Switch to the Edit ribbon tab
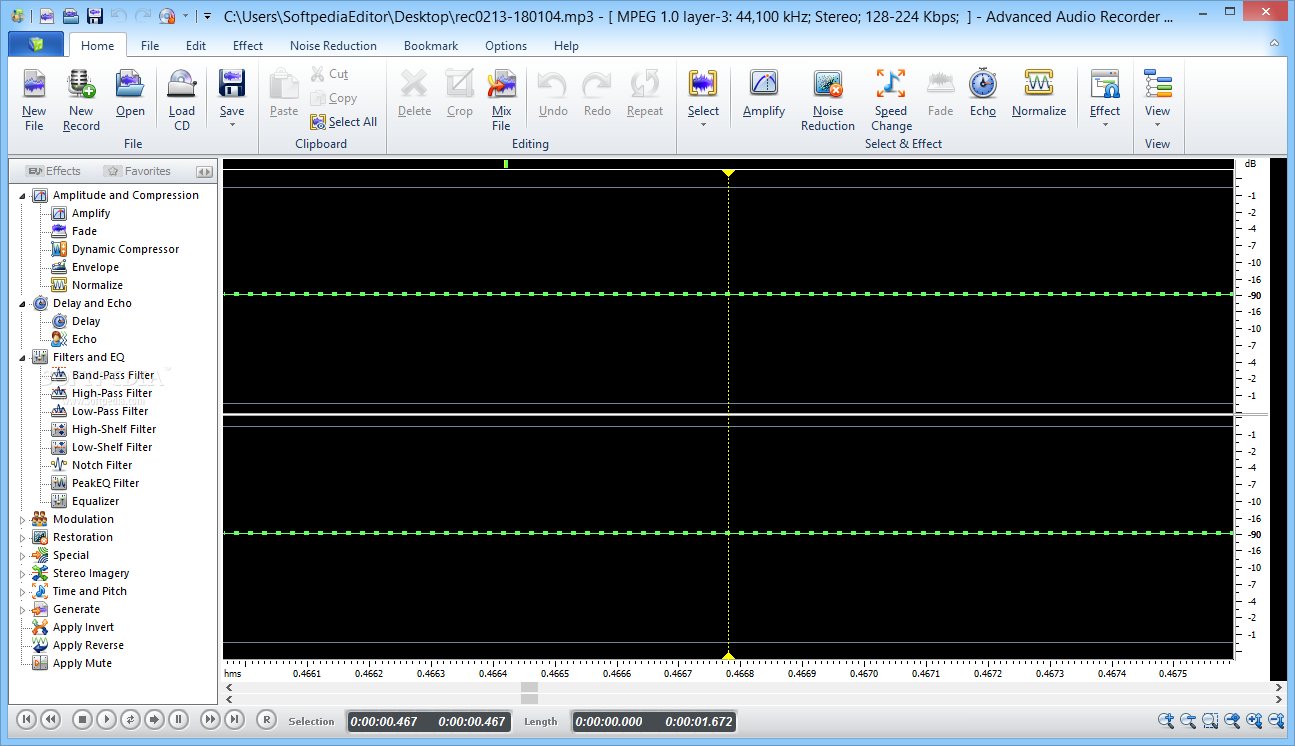The image size is (1295, 746). tap(196, 46)
